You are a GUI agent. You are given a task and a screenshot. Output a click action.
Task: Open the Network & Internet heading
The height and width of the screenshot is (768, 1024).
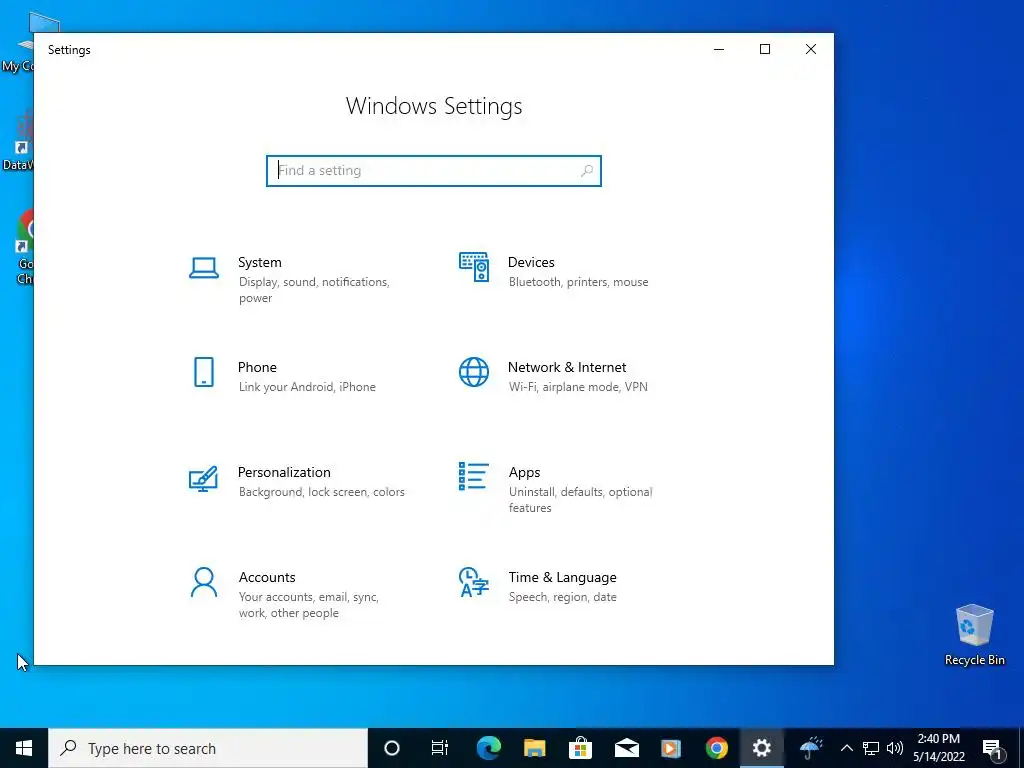567,367
